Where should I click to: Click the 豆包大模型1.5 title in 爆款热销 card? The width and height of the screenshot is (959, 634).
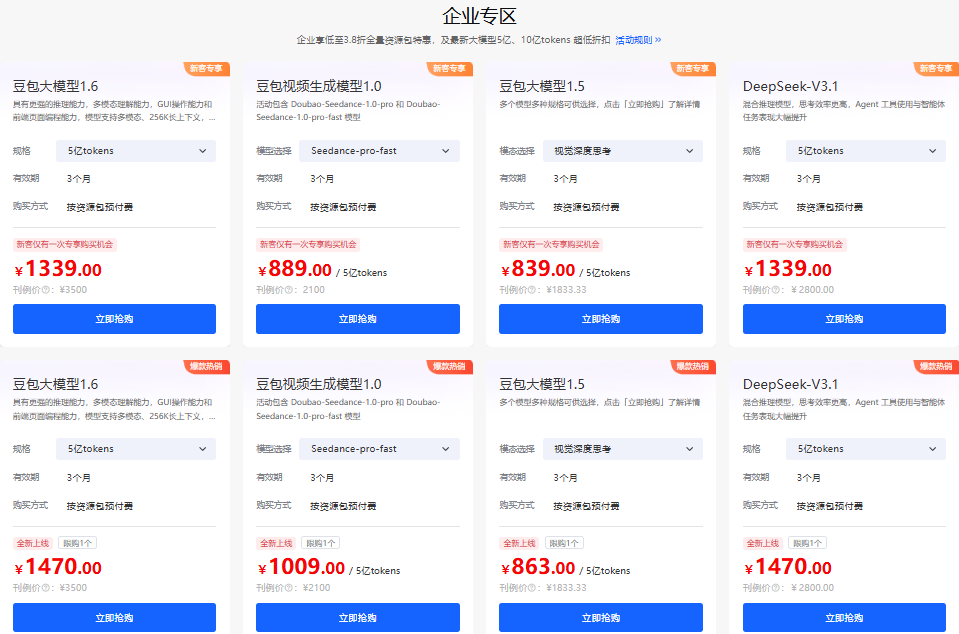point(542,385)
